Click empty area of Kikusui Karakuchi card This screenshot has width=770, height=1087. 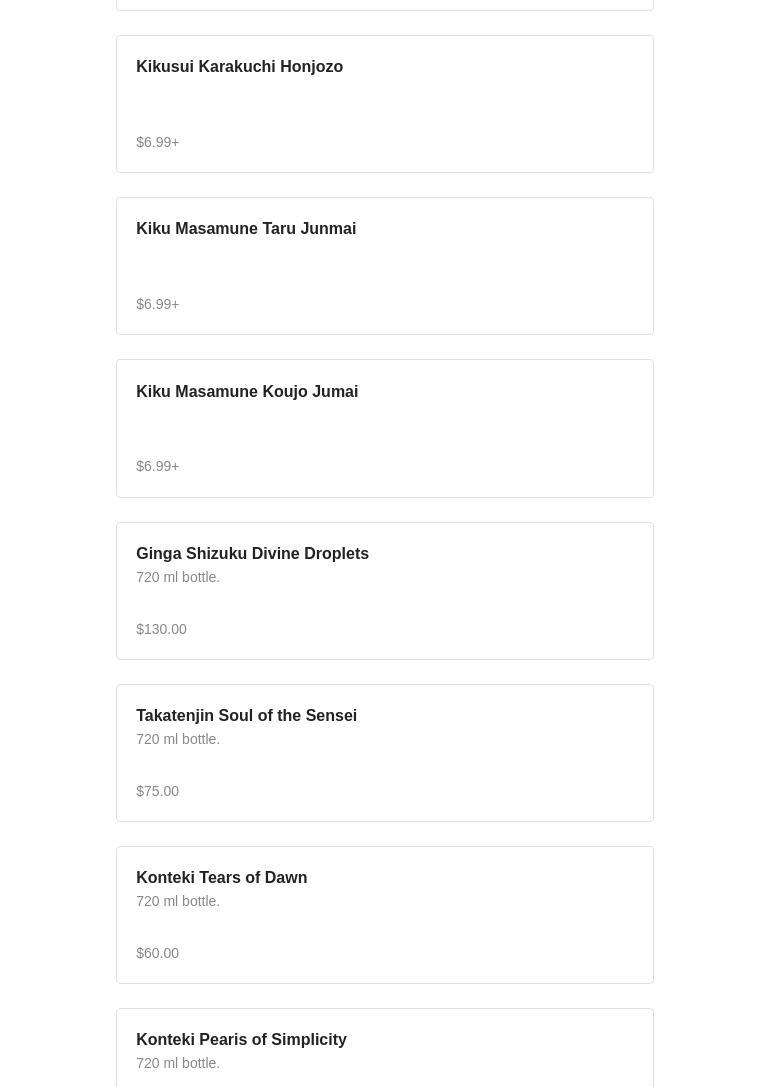click(485, 104)
